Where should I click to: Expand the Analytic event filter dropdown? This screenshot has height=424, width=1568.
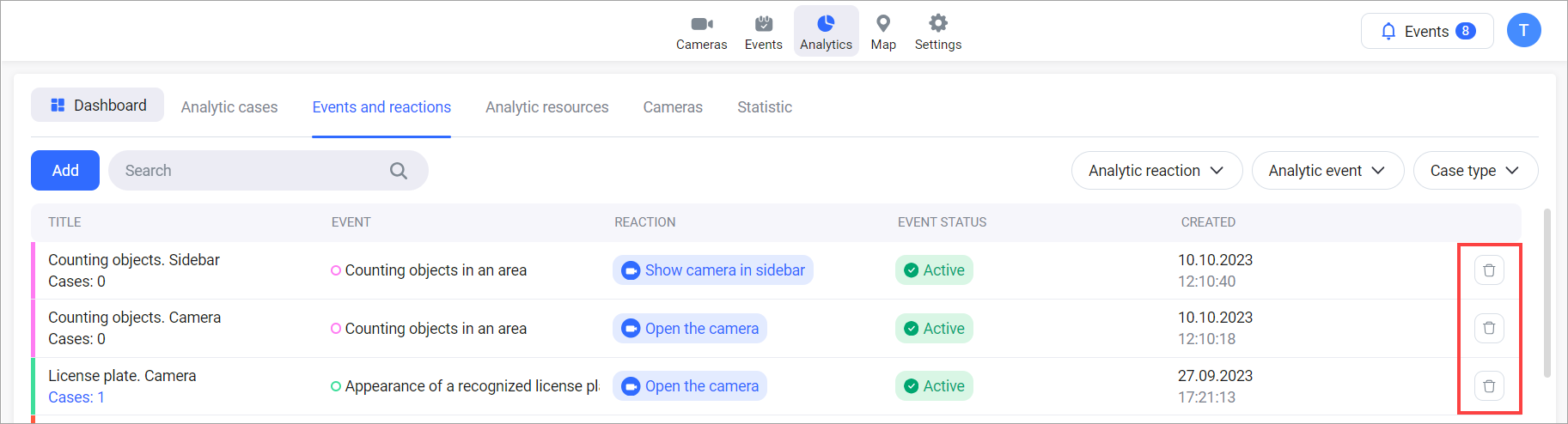point(1327,171)
